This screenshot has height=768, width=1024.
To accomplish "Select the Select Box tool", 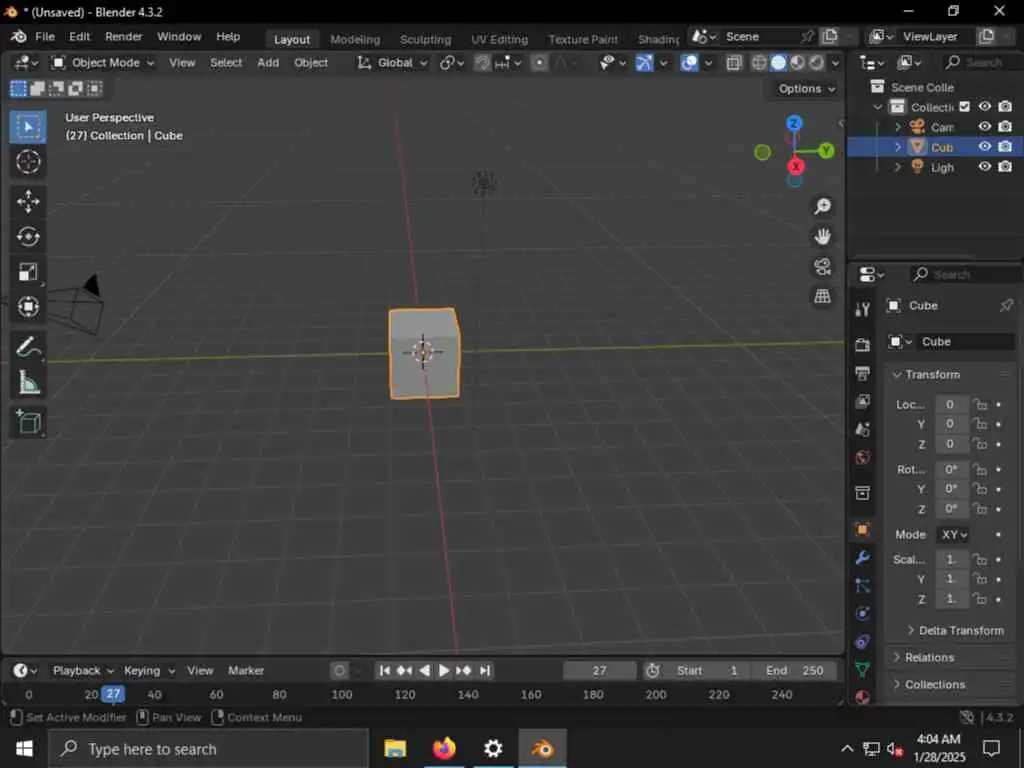I will 27,127.
